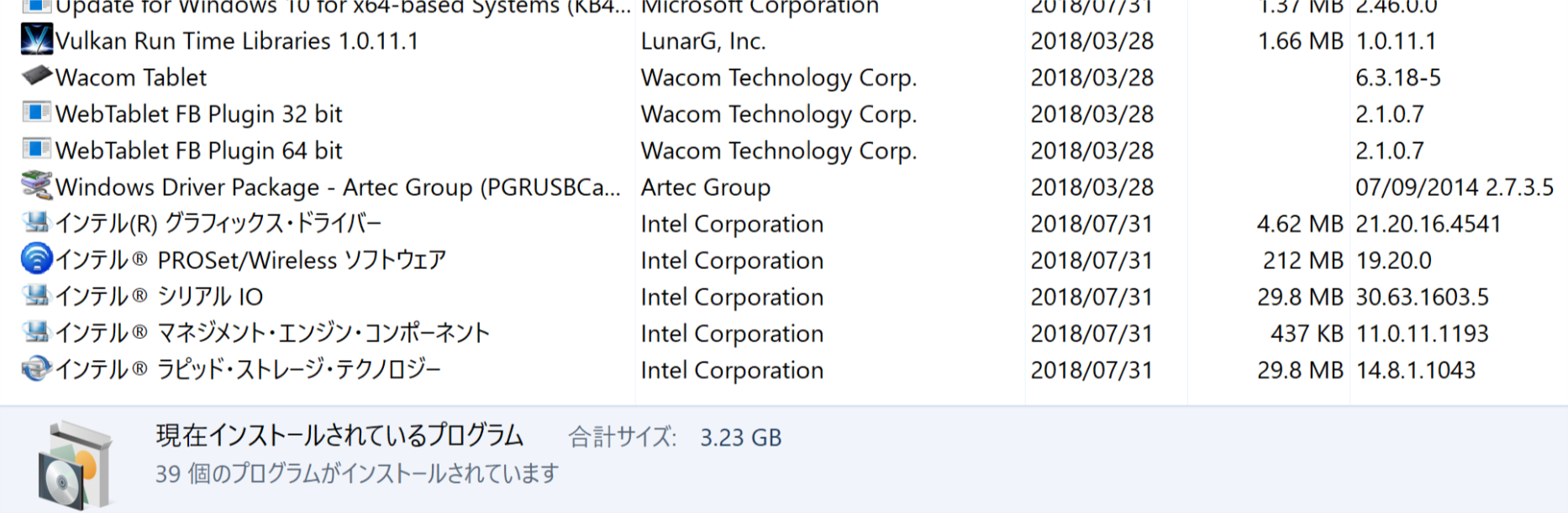Image resolution: width=1568 pixels, height=513 pixels.
Task: Click 現在インストールされているプログラム heading text
Action: coord(339,436)
